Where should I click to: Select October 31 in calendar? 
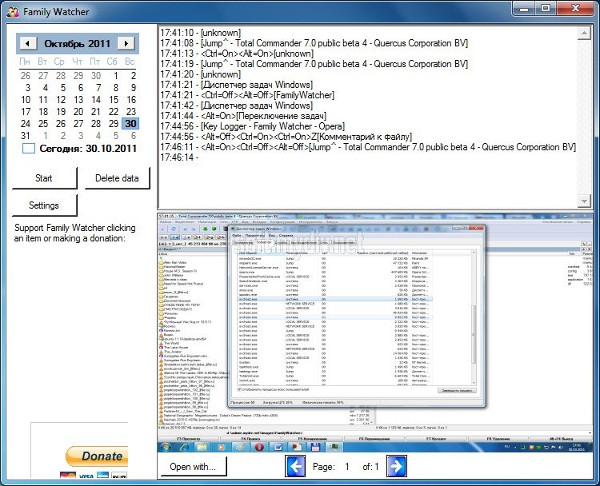click(x=26, y=135)
